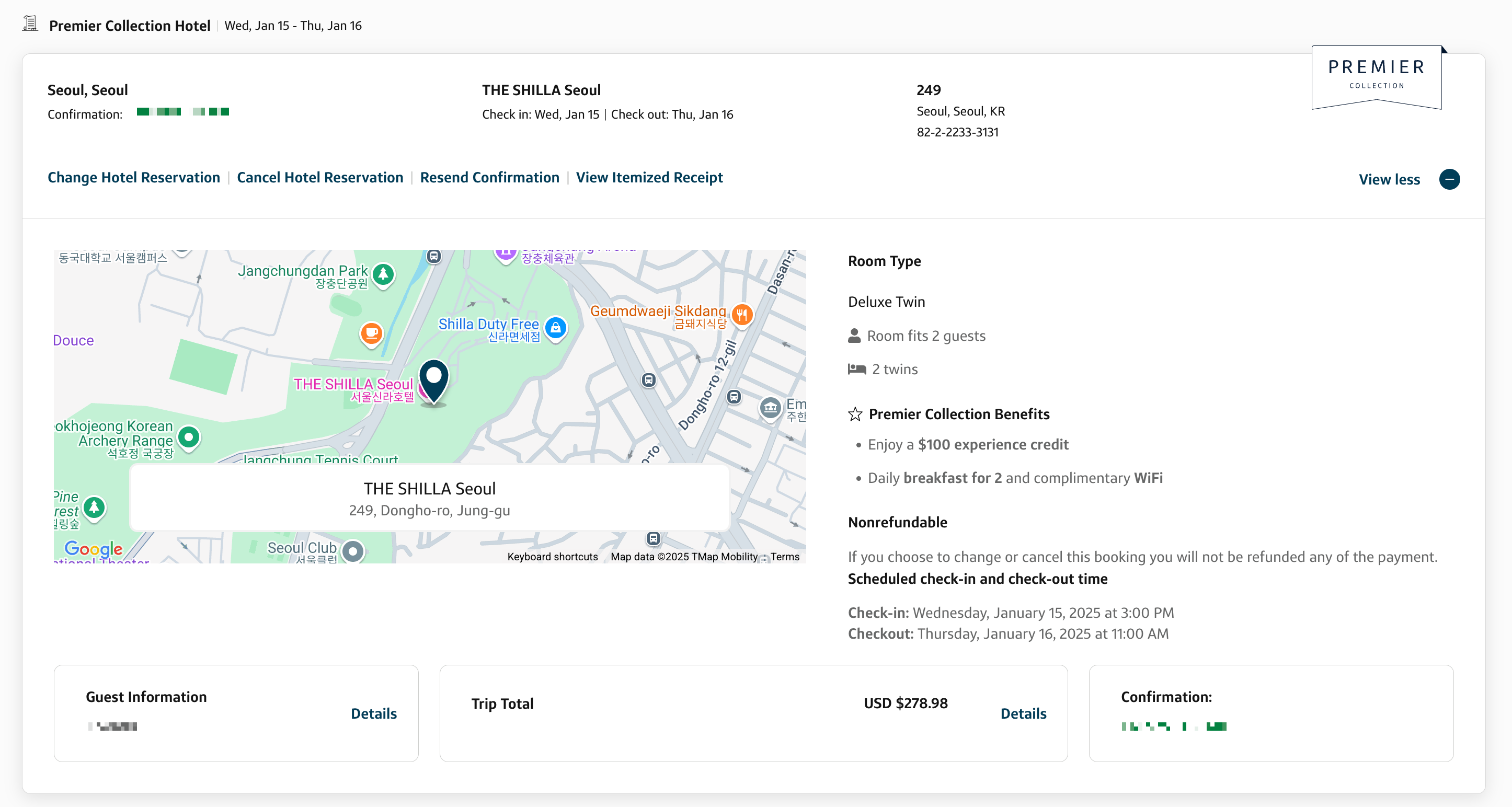Collapse details with the minus circle icon
Viewport: 1512px width, 807px height.
click(1449, 179)
